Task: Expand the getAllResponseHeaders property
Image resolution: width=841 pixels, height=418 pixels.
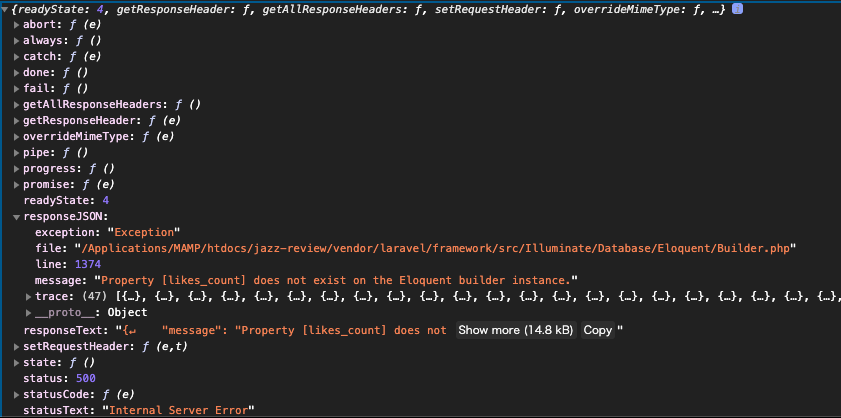Action: pos(17,105)
